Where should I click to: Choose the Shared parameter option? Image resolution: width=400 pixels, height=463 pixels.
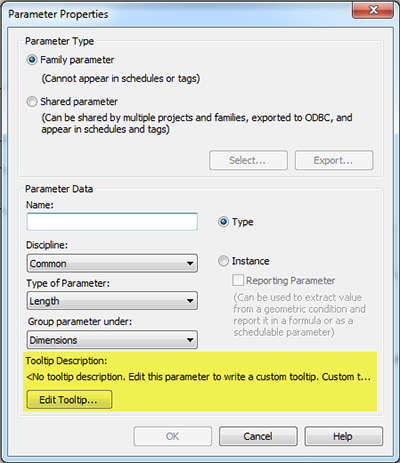(32, 102)
